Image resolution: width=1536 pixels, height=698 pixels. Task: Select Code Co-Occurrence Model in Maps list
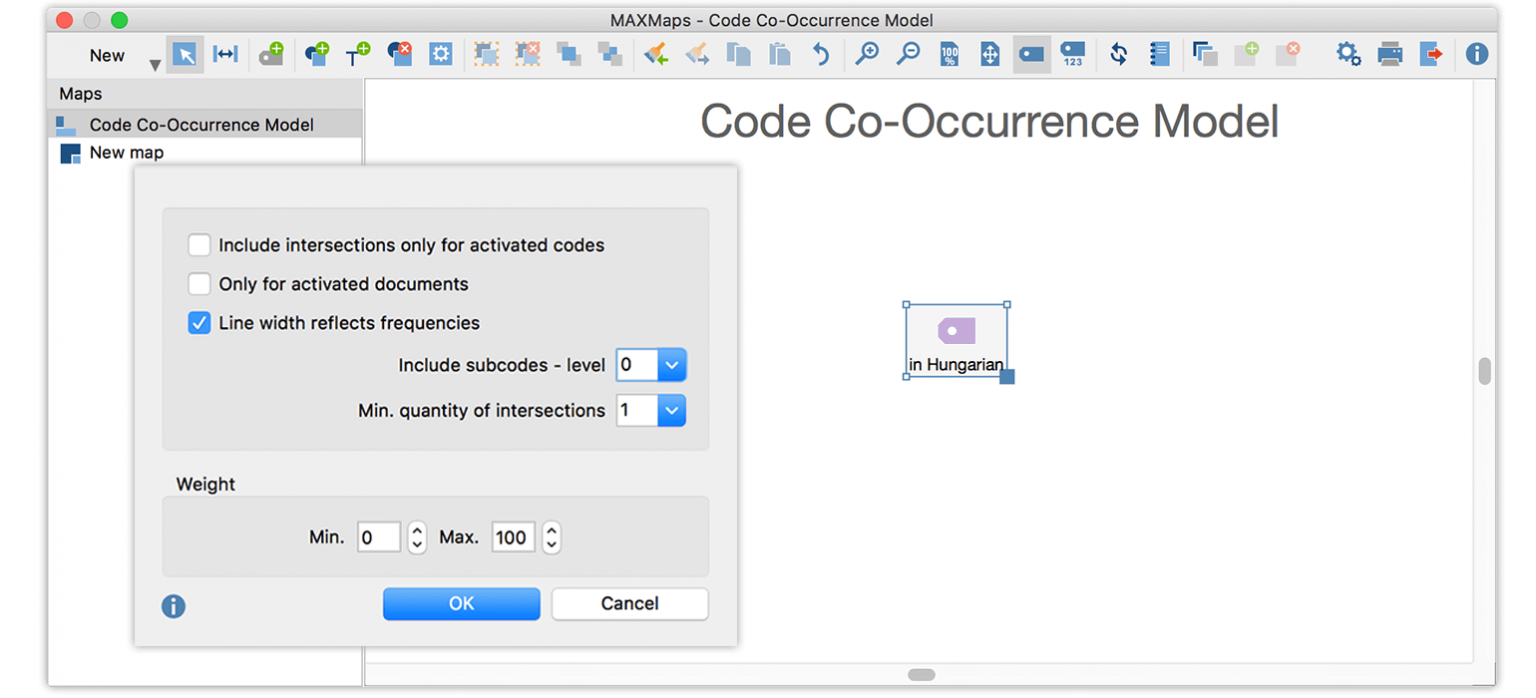(x=205, y=125)
